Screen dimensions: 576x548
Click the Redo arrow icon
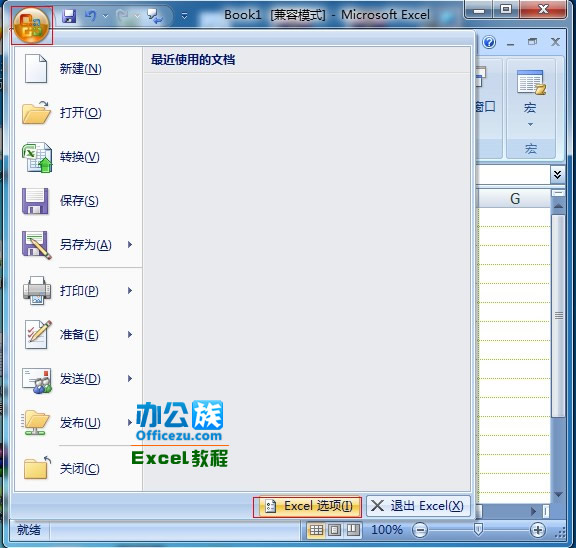(x=122, y=16)
